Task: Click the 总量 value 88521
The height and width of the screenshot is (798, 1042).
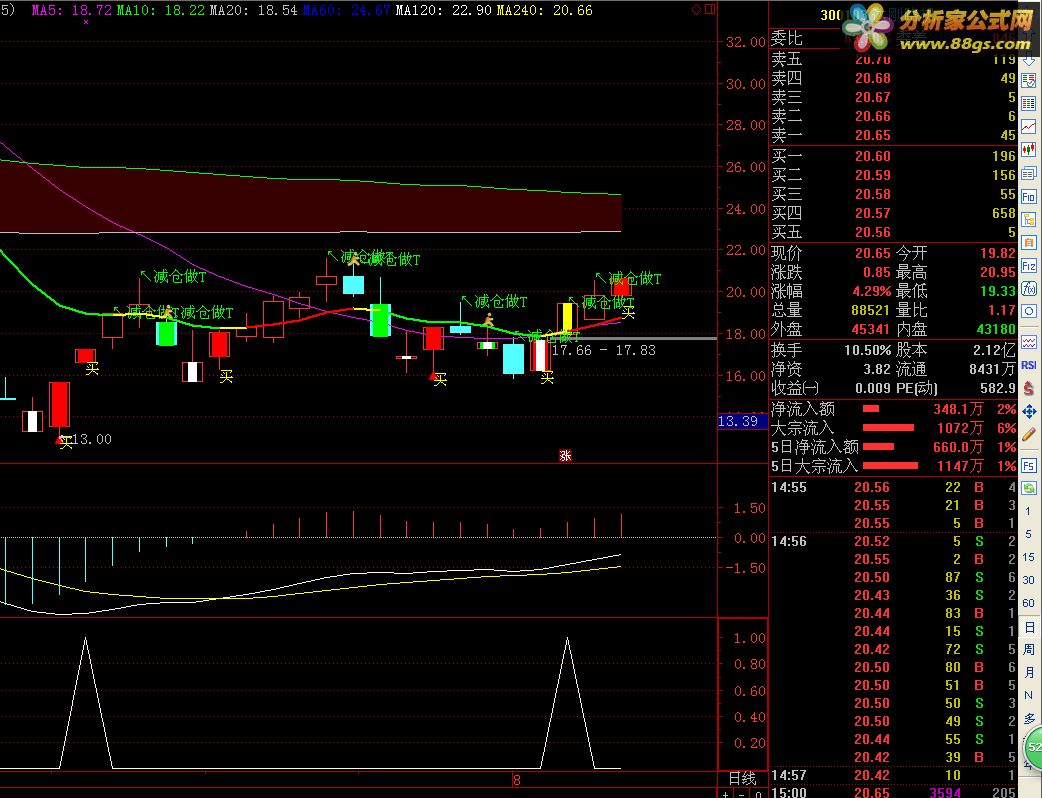Action: point(871,310)
